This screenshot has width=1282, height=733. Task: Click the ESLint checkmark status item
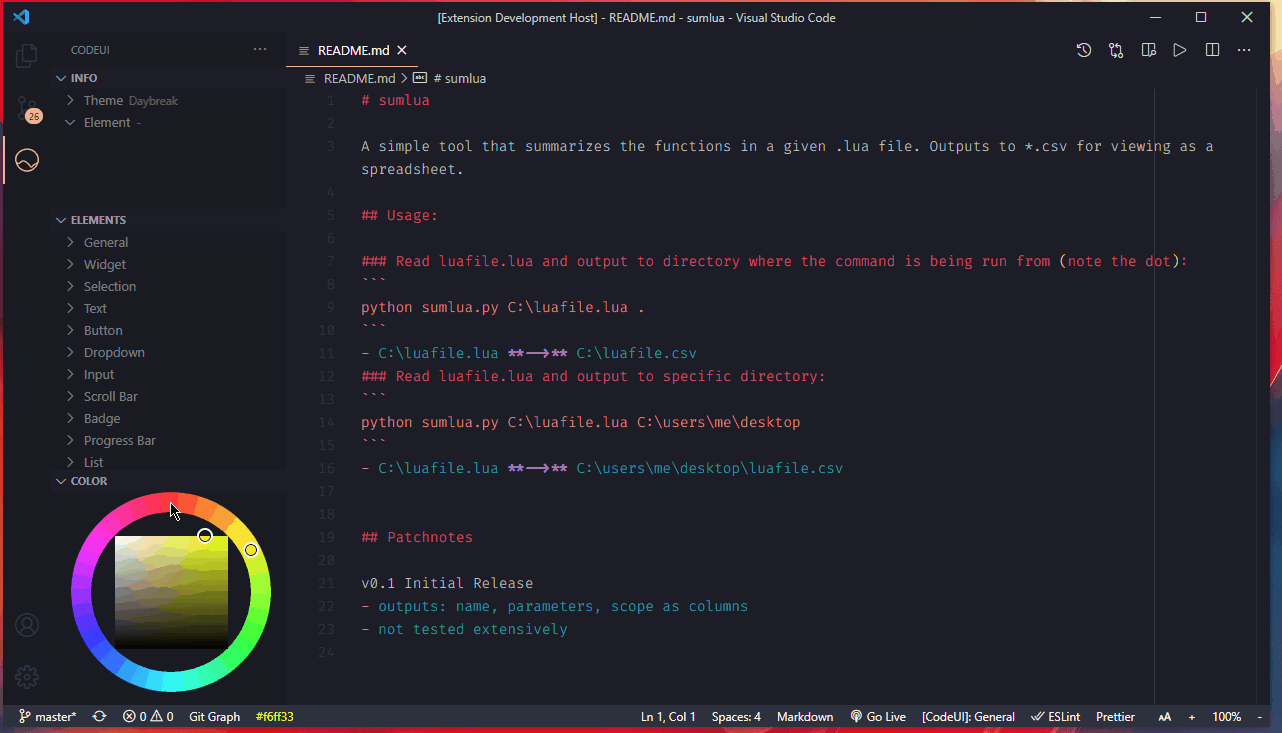(x=1056, y=717)
